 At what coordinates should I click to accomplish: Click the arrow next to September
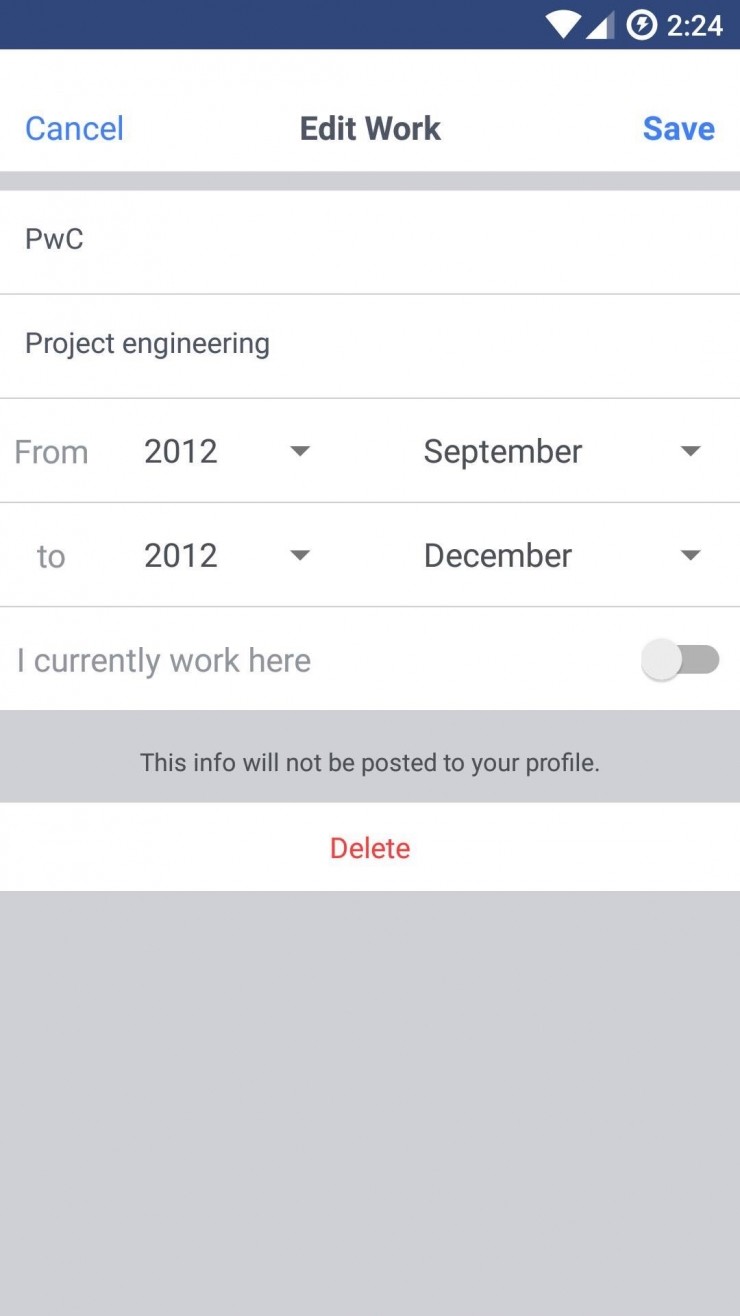690,451
